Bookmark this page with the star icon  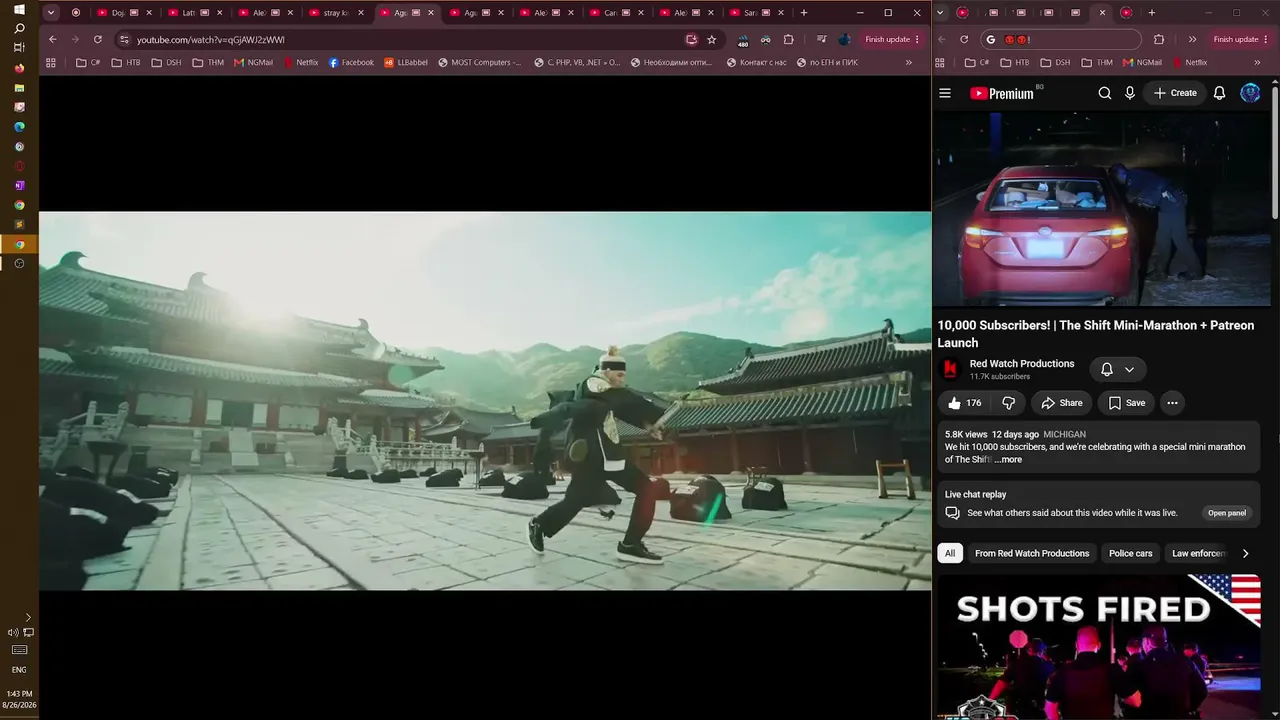(712, 39)
